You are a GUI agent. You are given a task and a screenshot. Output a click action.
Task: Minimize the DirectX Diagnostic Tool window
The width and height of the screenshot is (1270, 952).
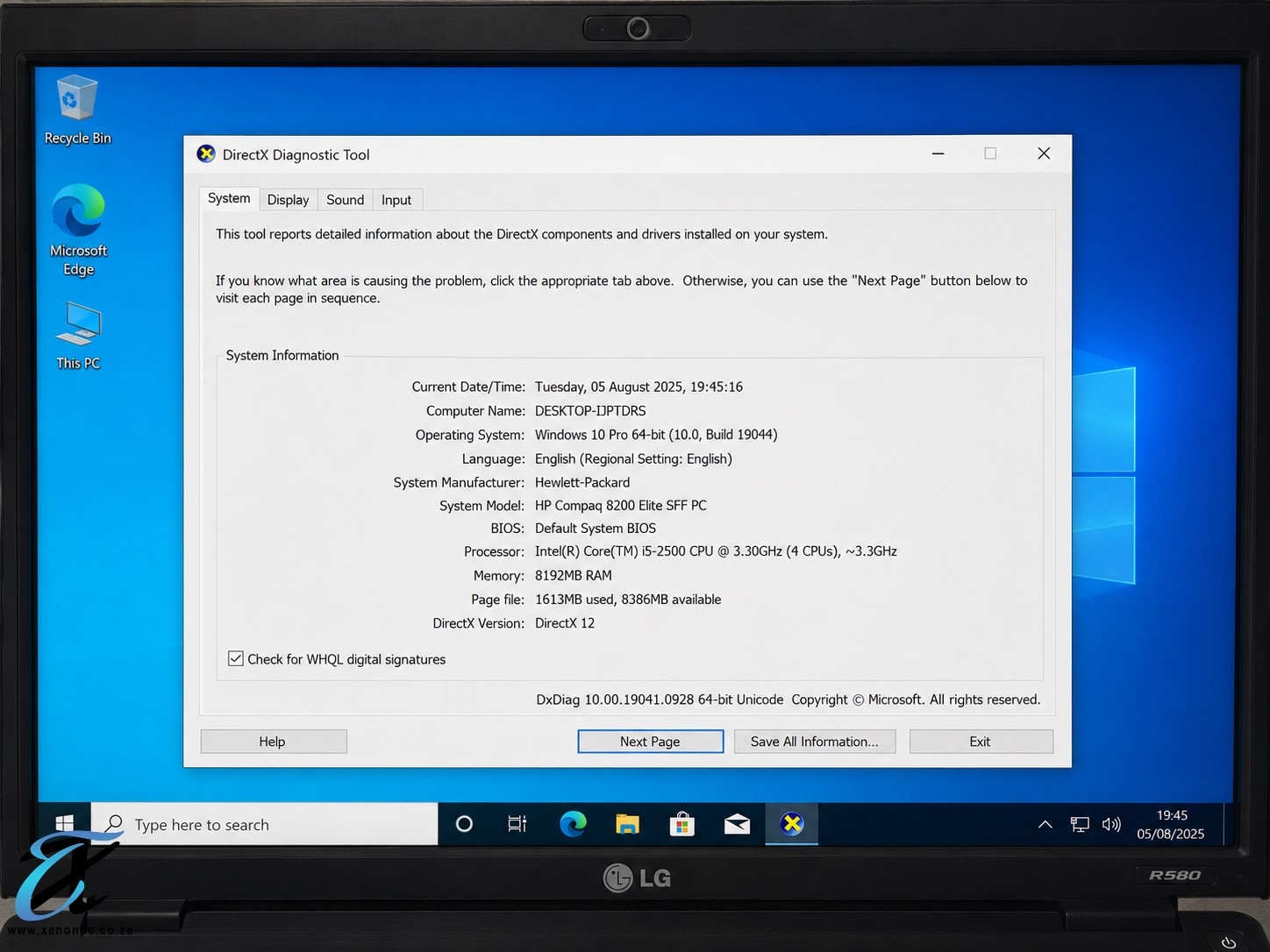(x=938, y=153)
